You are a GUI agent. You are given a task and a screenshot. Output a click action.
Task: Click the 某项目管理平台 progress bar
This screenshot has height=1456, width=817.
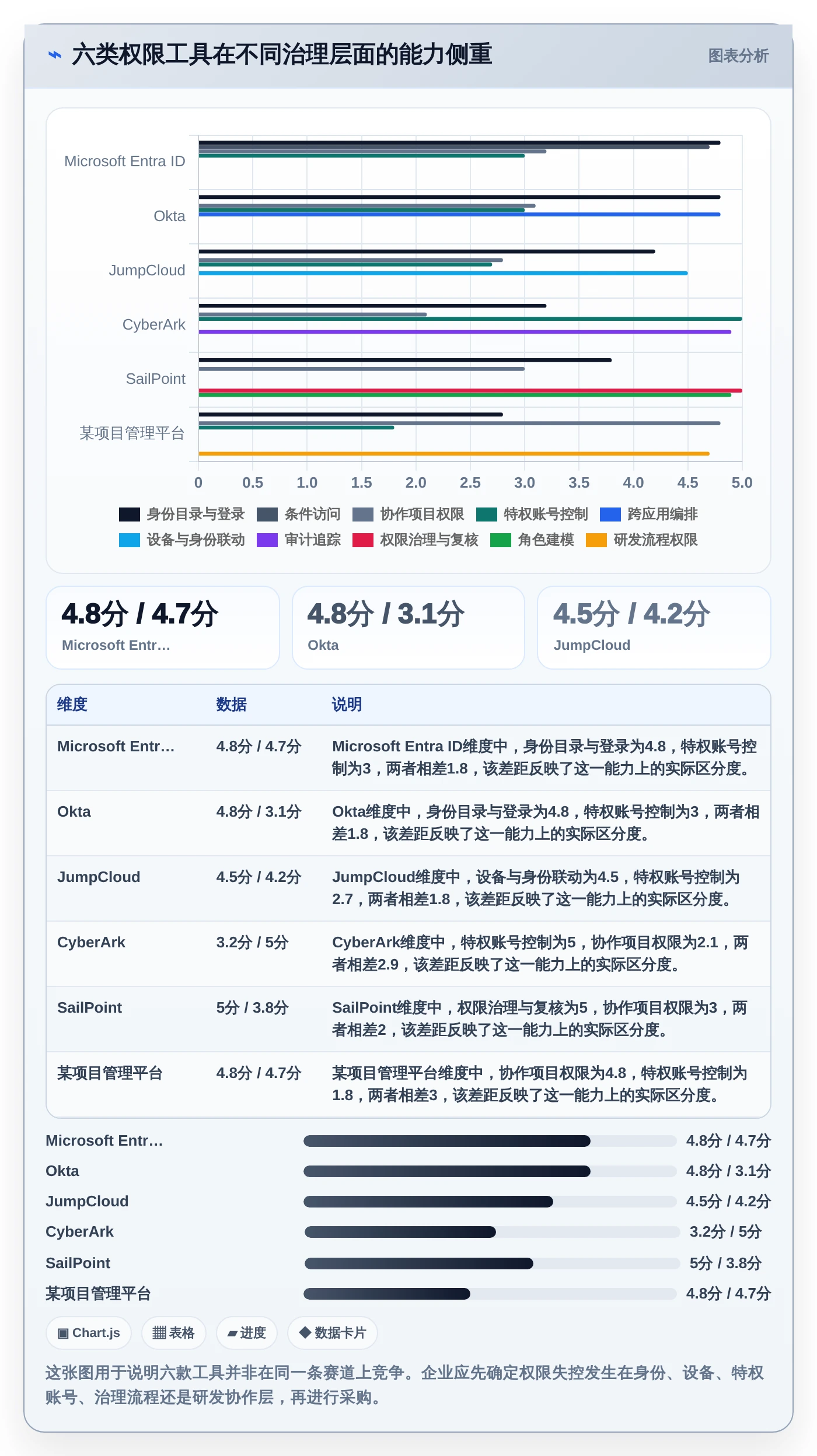[490, 1293]
